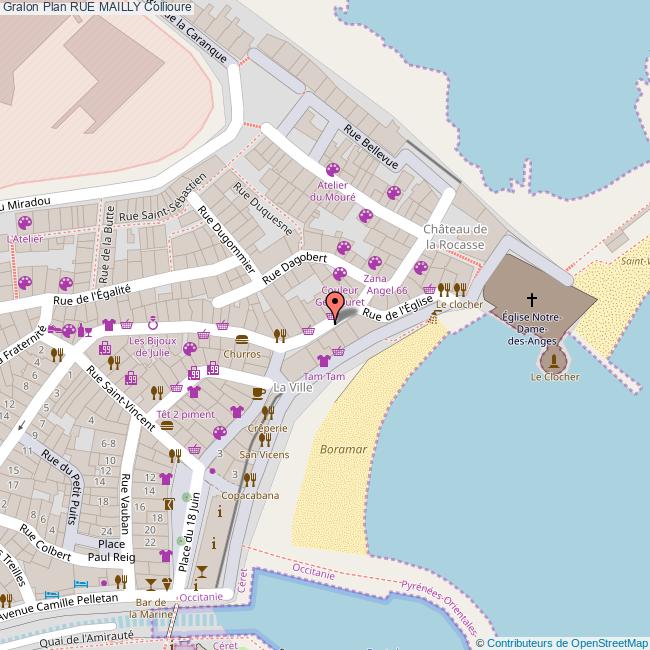Select the Tét 2 piment burger icon
This screenshot has height=650, width=650.
point(166,424)
